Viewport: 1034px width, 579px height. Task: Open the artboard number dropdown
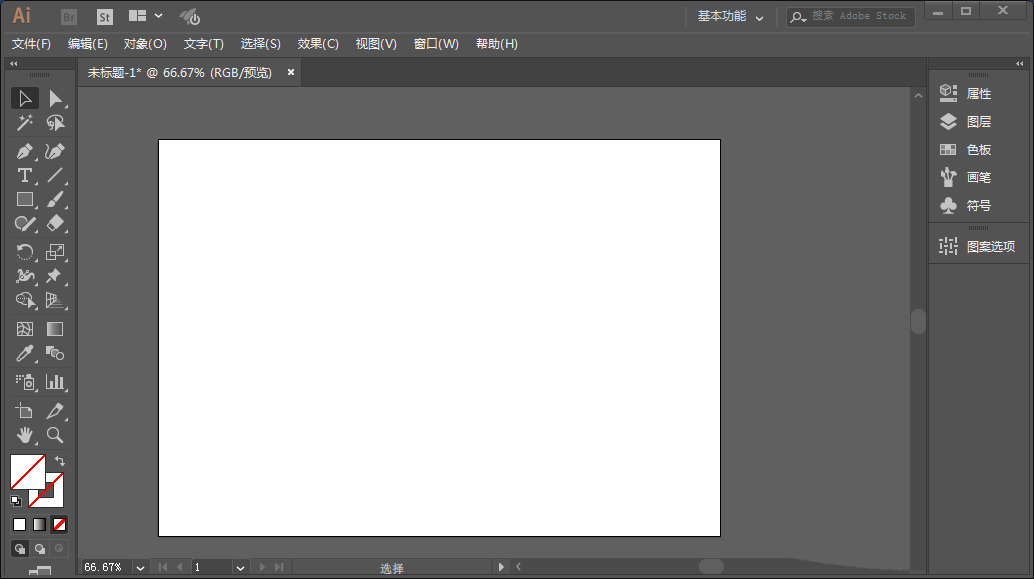click(x=240, y=567)
